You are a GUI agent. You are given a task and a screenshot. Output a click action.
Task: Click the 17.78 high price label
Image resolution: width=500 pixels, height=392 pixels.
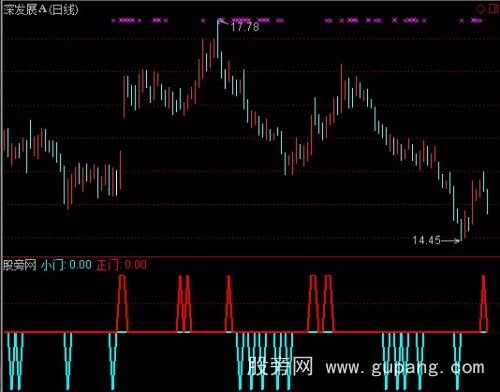coord(245,27)
